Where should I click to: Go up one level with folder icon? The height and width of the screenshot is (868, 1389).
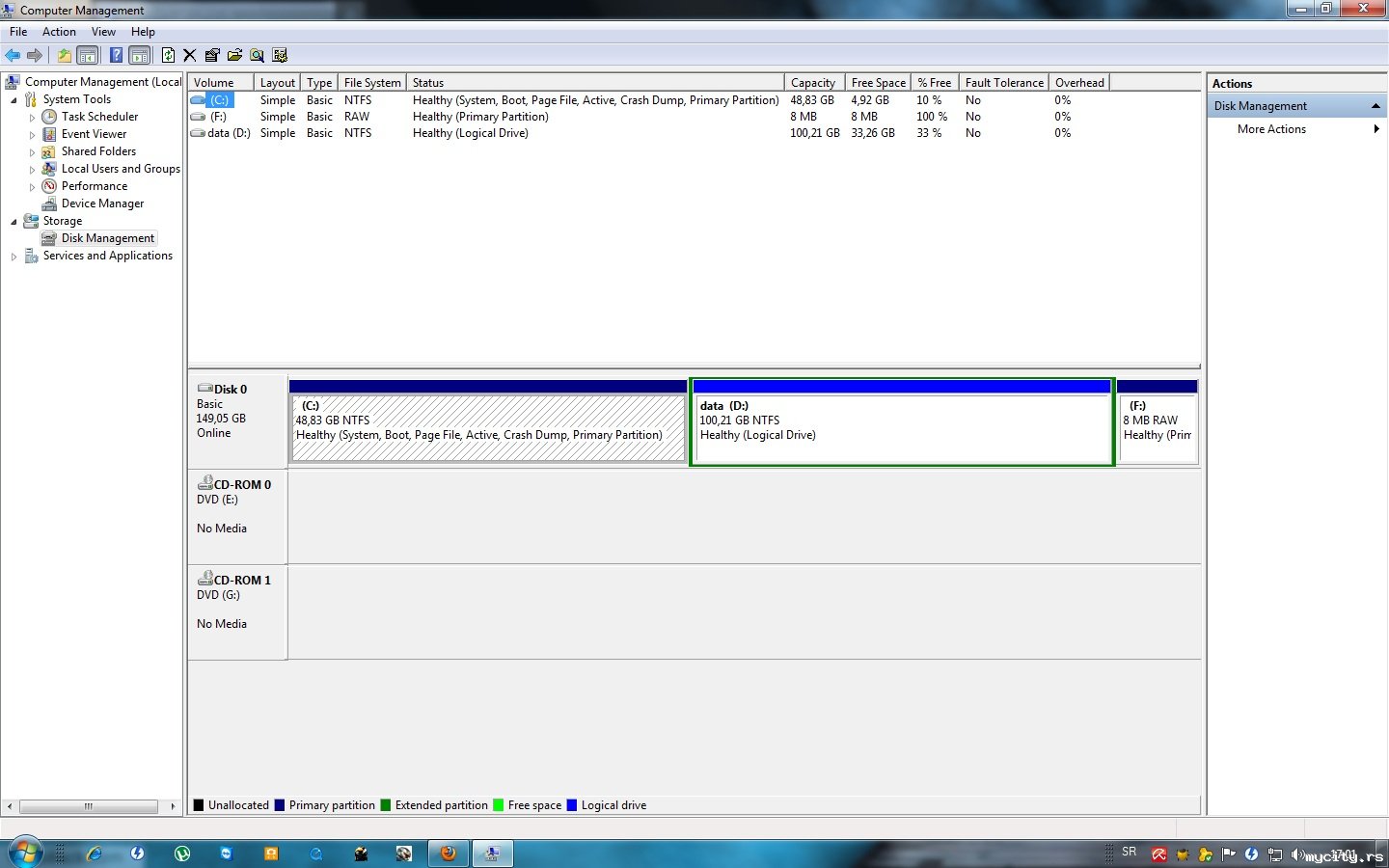click(65, 55)
